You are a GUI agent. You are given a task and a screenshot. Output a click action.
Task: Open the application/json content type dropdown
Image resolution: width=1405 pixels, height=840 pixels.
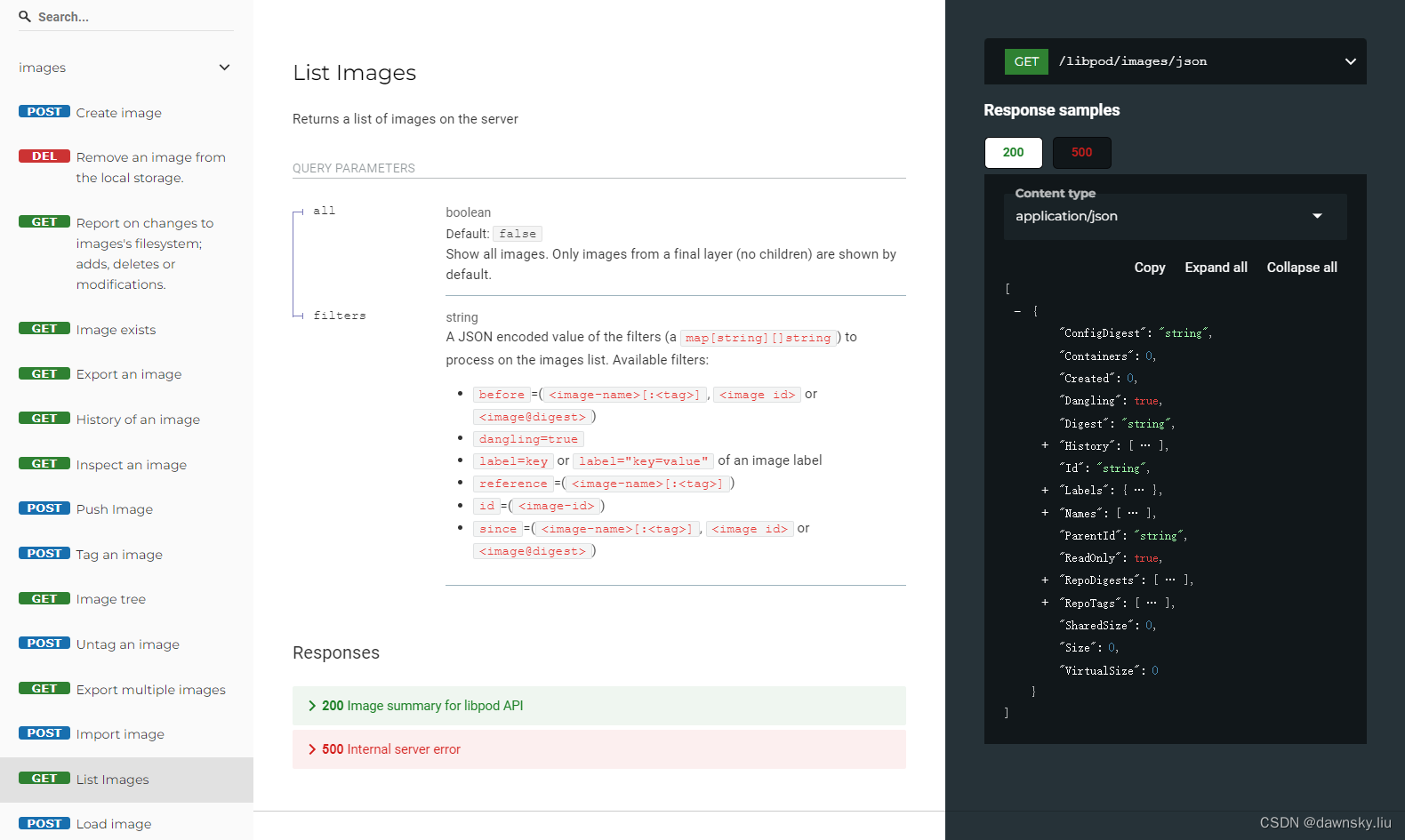pyautogui.click(x=1175, y=216)
